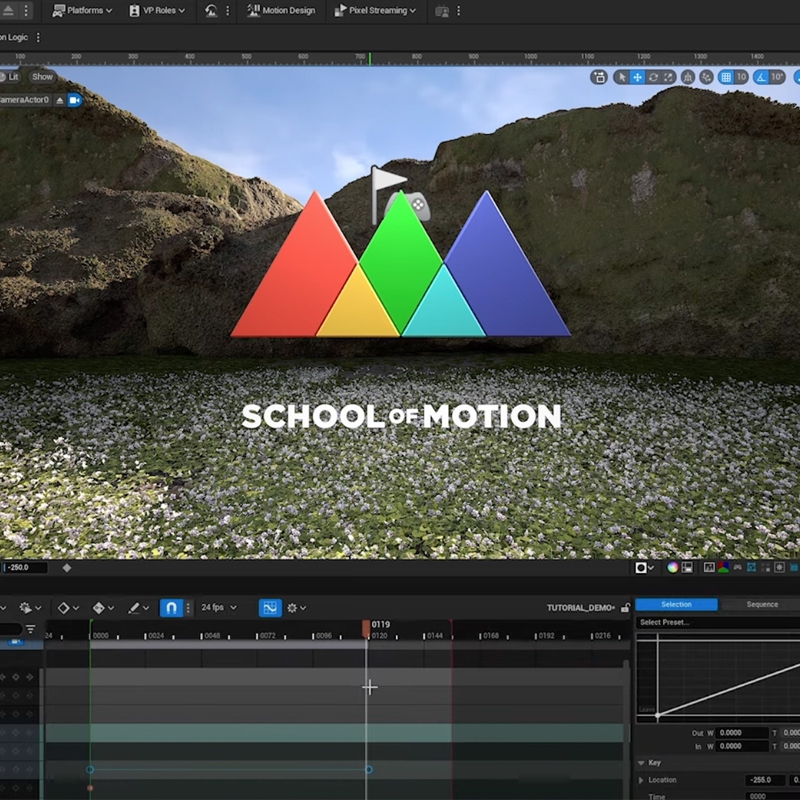Activate the Rotate tool in viewport
The image size is (800, 800).
(653, 77)
